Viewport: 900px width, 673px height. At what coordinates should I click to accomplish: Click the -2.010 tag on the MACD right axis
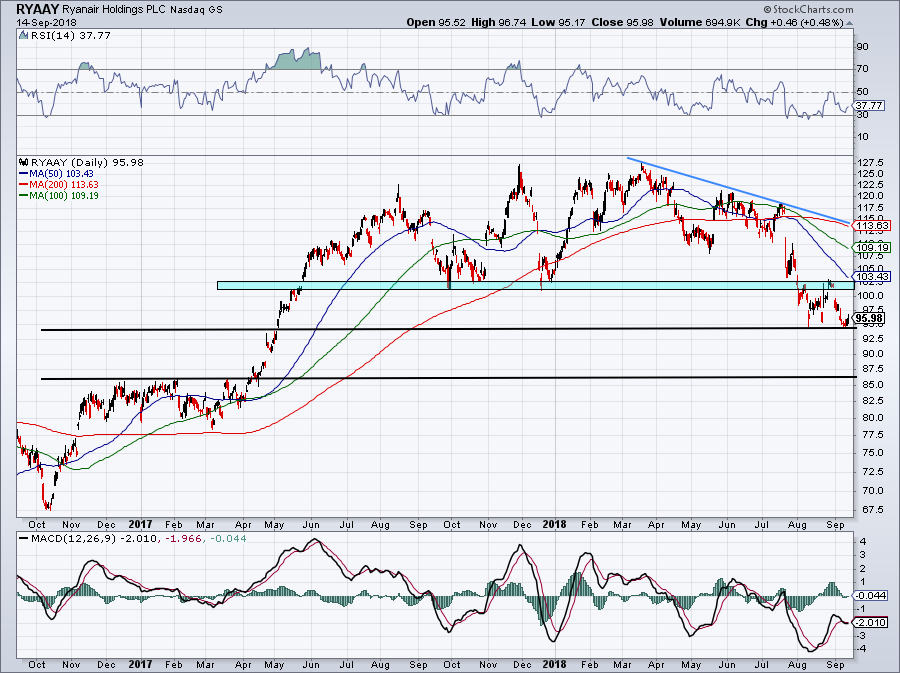coord(872,623)
